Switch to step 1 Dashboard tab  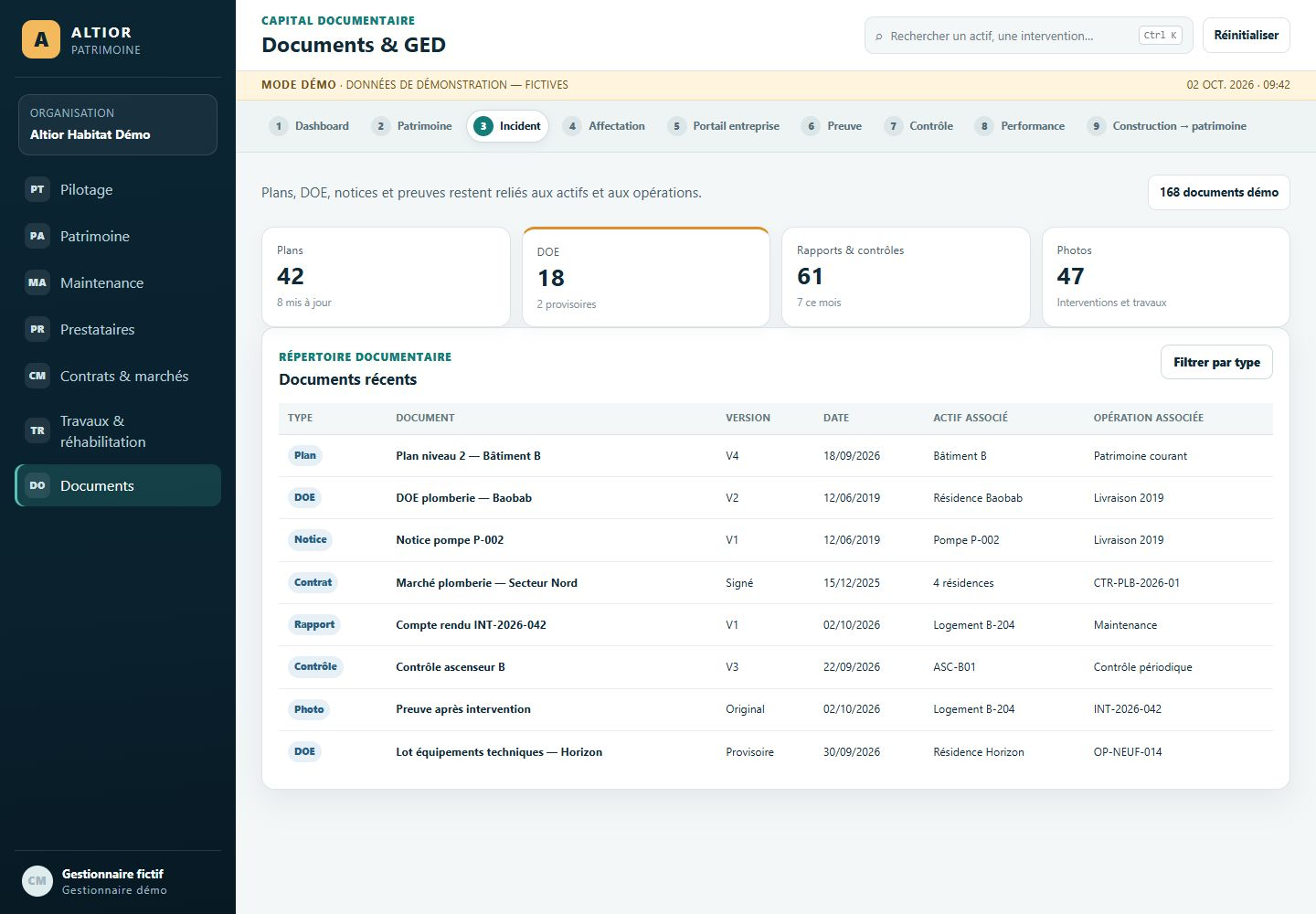coord(310,126)
